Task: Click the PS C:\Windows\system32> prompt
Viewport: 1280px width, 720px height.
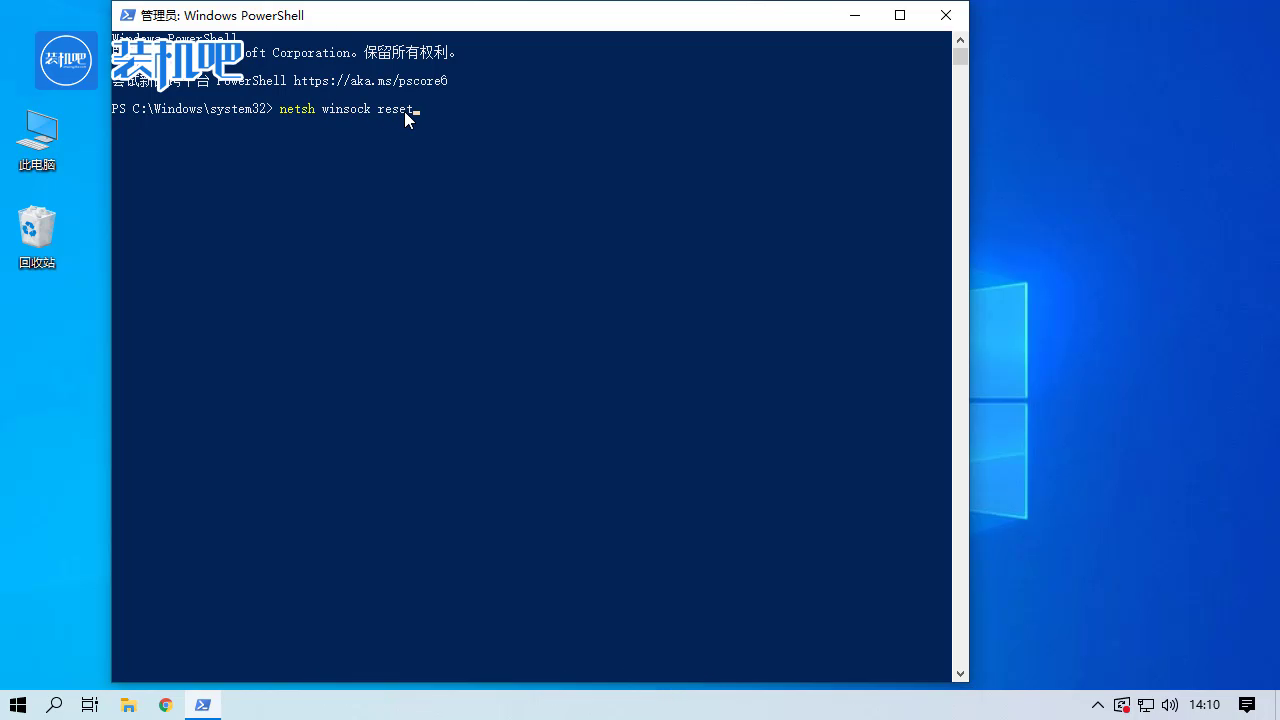Action: (x=192, y=109)
